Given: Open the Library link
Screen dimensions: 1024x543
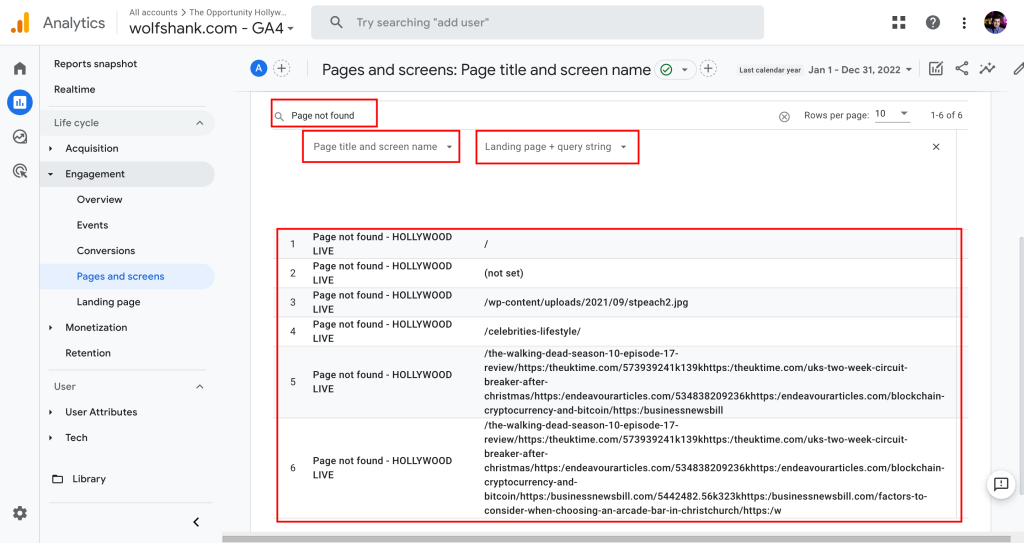Looking at the screenshot, I should [89, 479].
